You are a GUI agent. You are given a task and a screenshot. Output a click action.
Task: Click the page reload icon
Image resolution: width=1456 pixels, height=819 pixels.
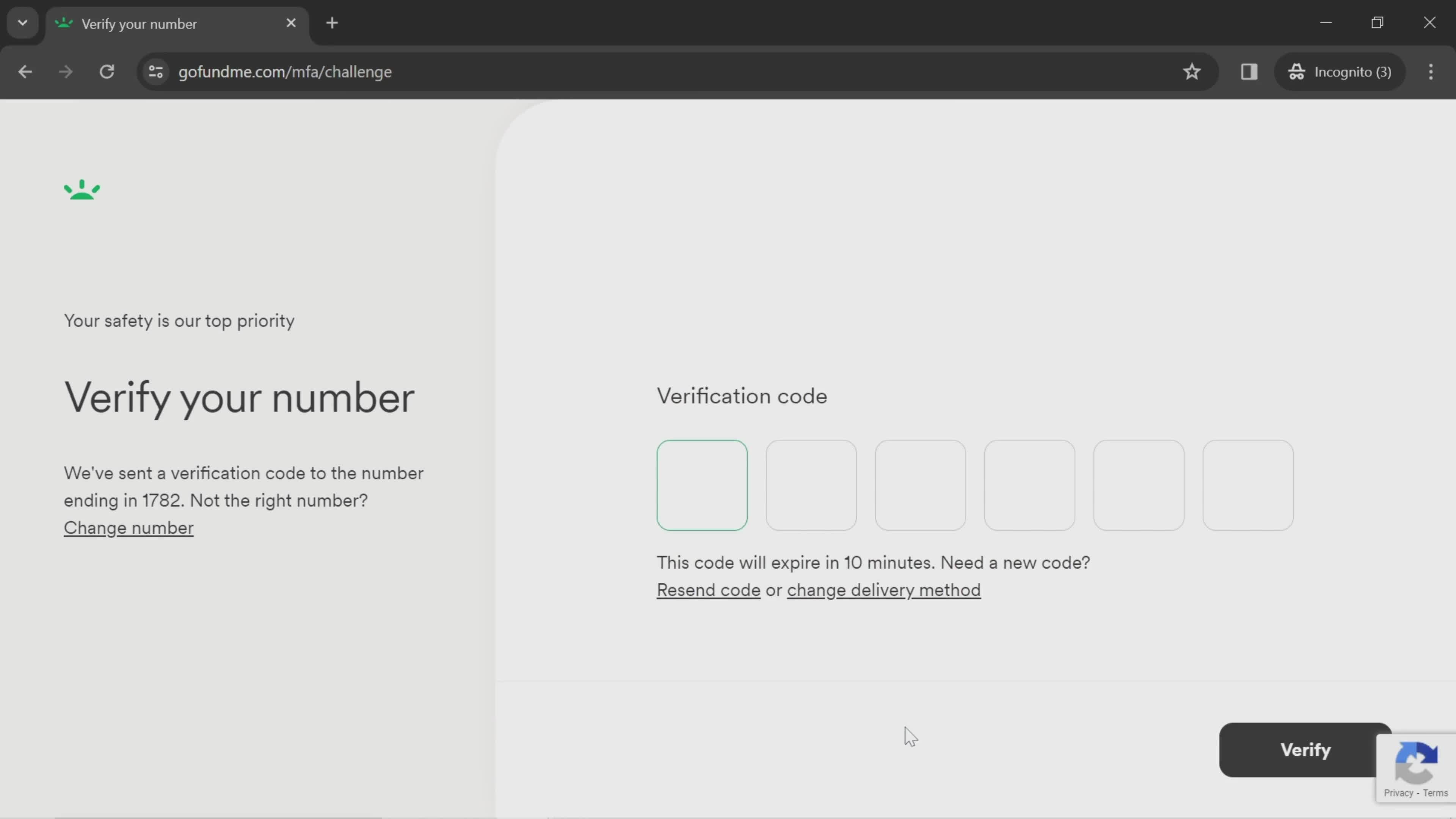[x=107, y=71]
